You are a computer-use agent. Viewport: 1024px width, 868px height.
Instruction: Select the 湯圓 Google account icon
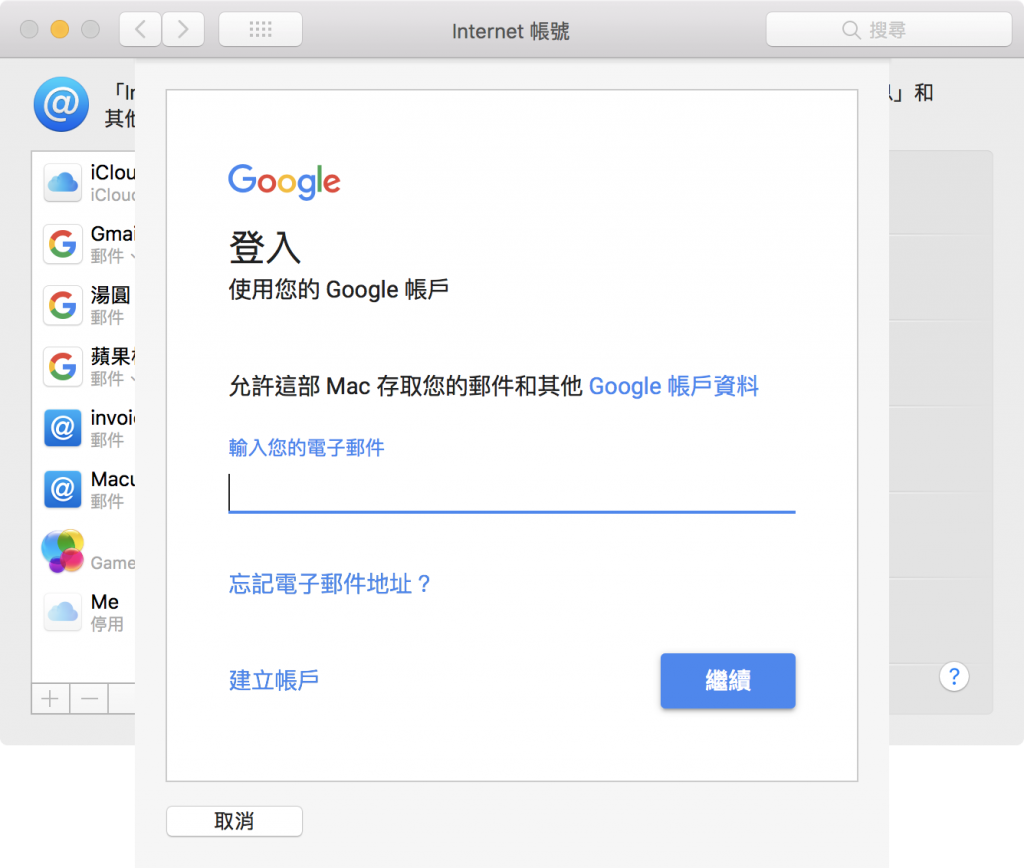click(x=63, y=305)
